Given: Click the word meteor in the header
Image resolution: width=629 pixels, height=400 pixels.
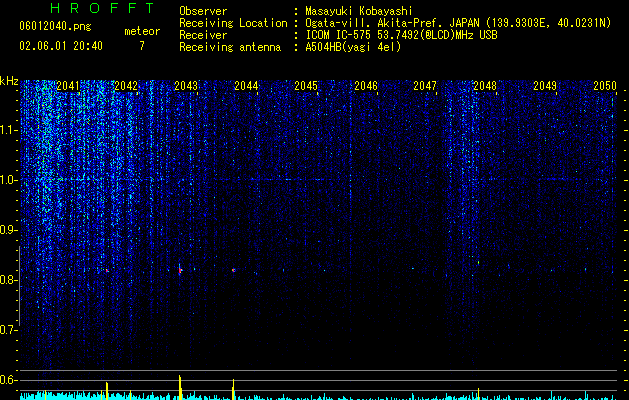Looking at the screenshot, I should click(x=142, y=31).
